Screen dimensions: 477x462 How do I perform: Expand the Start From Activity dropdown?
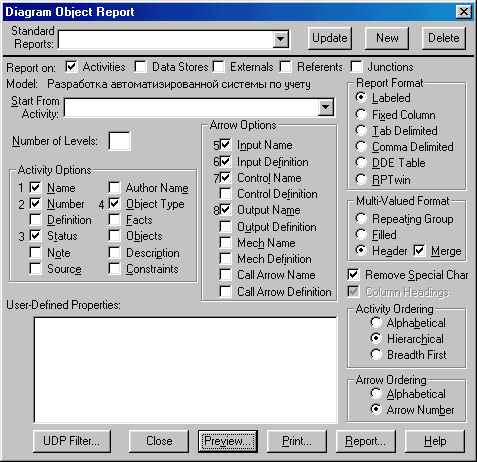[325, 107]
